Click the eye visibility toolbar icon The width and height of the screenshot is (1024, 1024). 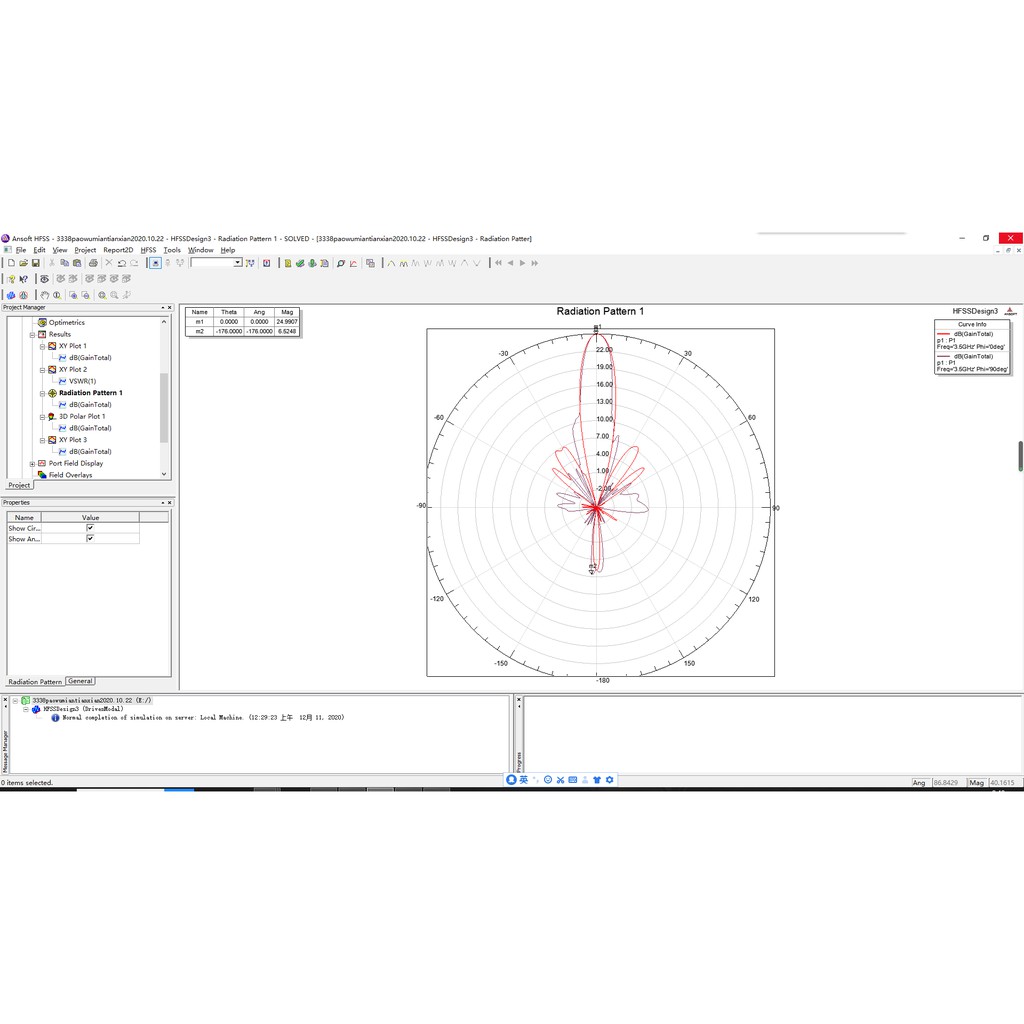click(44, 279)
